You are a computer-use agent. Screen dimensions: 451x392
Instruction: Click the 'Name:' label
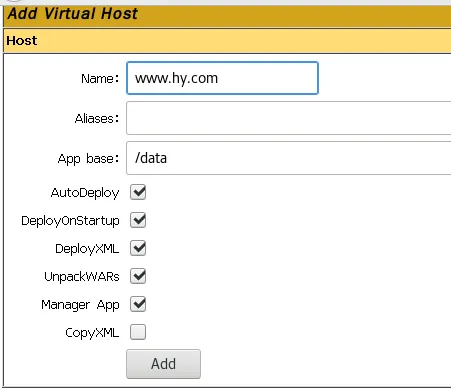tap(100, 79)
